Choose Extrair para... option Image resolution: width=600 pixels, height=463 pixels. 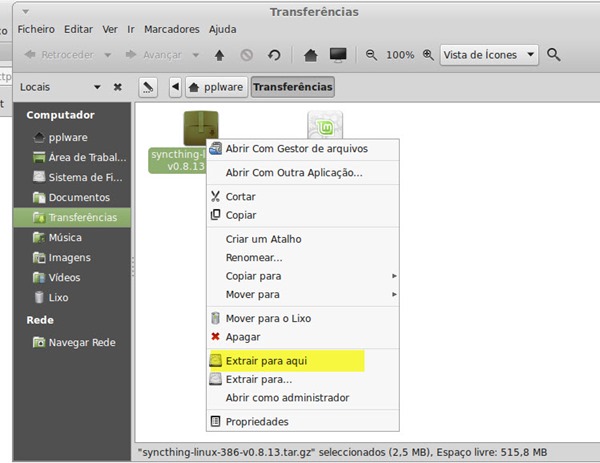point(303,380)
